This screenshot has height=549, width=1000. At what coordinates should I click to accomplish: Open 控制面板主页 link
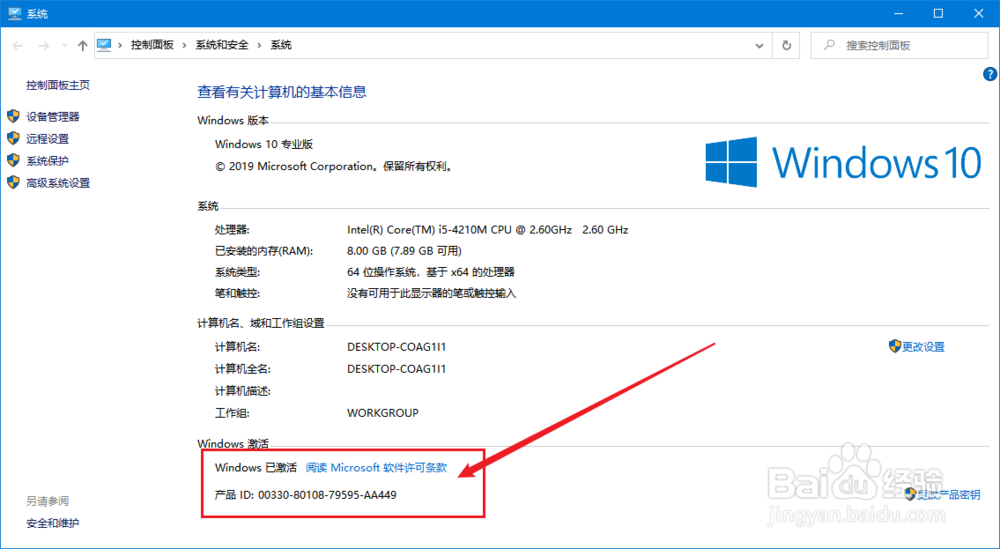[x=58, y=85]
